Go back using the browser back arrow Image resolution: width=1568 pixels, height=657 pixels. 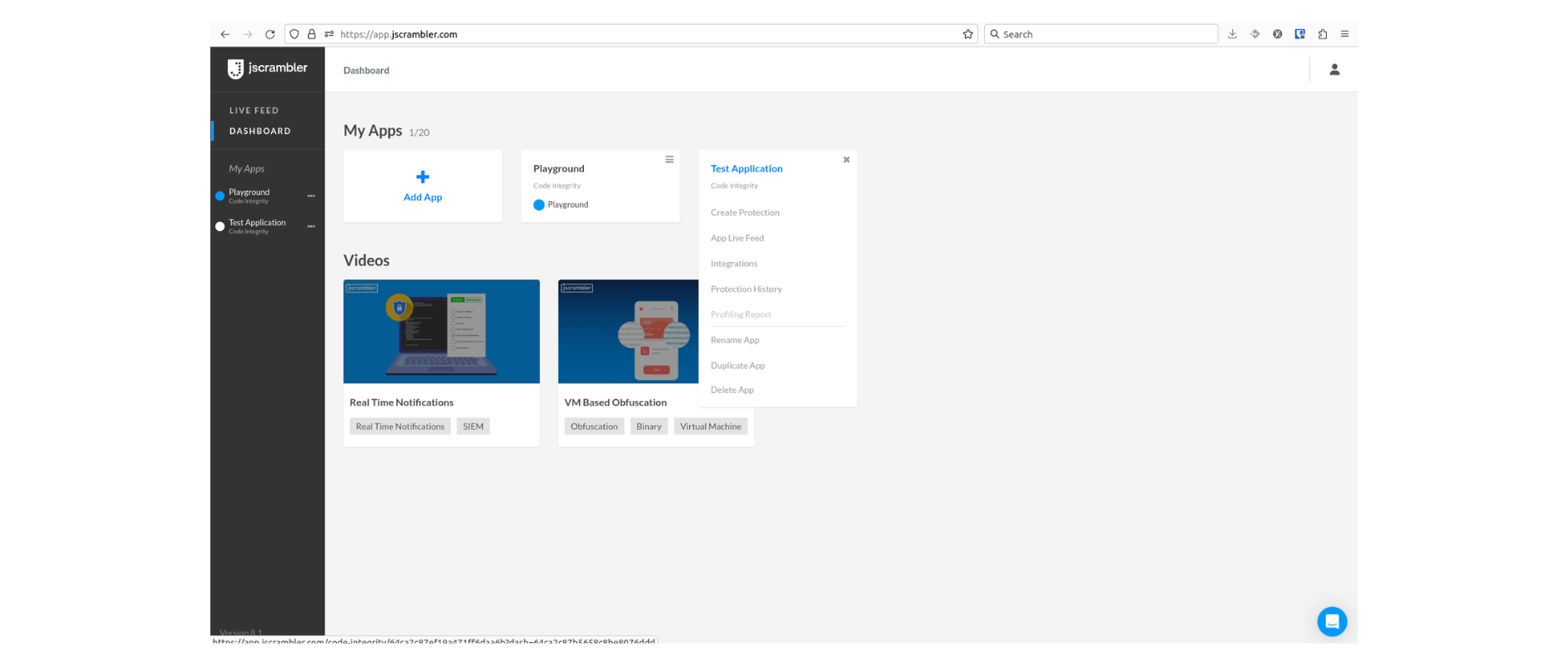click(225, 34)
